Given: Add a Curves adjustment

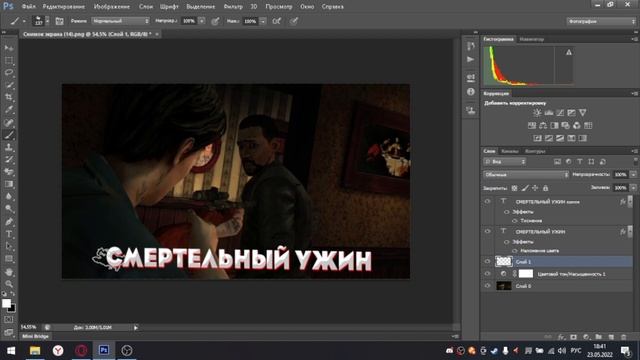Looking at the screenshot, I should (x=560, y=113).
